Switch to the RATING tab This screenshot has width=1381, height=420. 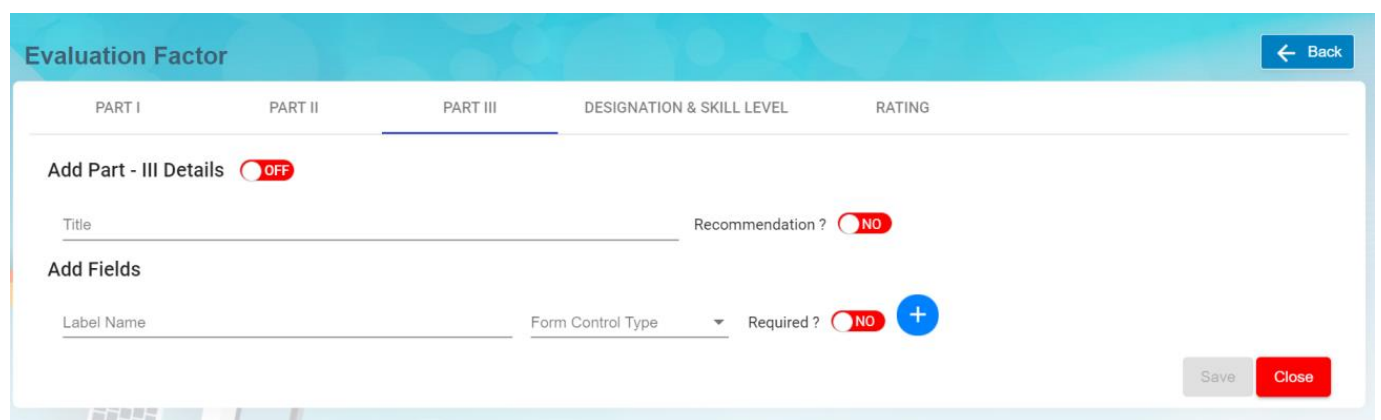coord(902,108)
